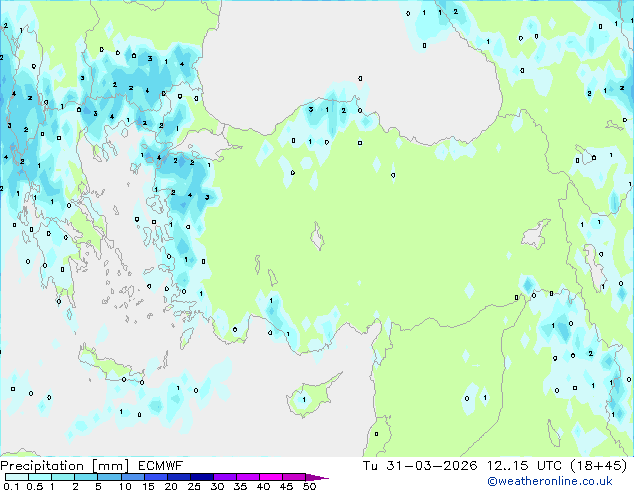Click the "Precipitation [mm]" title text
The height and width of the screenshot is (490, 634).
click(65, 466)
